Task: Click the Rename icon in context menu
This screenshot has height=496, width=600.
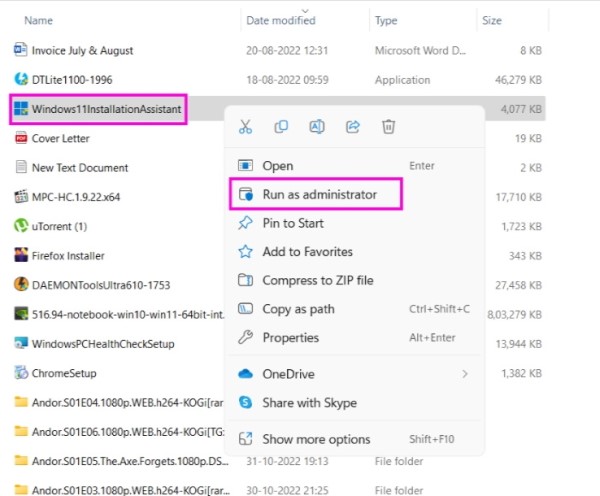Action: click(x=317, y=126)
